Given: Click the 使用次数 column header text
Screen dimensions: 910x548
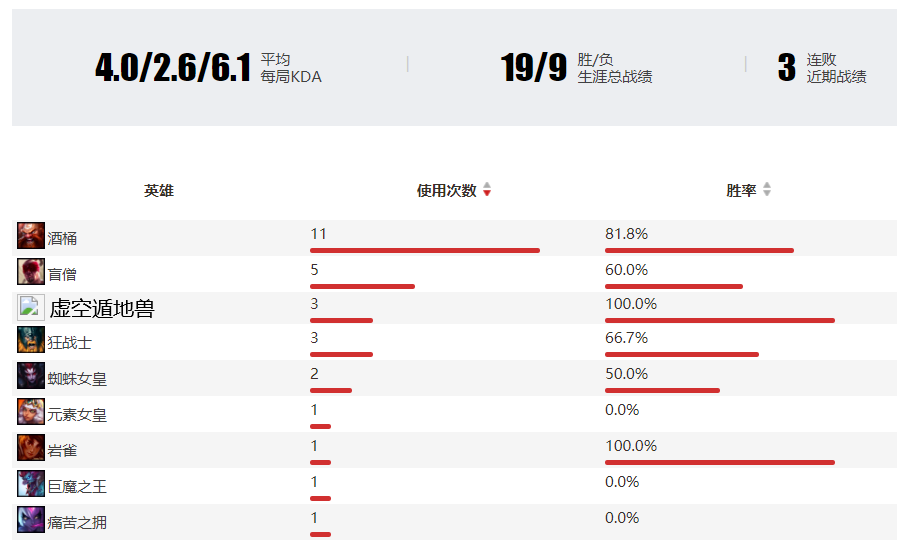Looking at the screenshot, I should click(446, 190).
